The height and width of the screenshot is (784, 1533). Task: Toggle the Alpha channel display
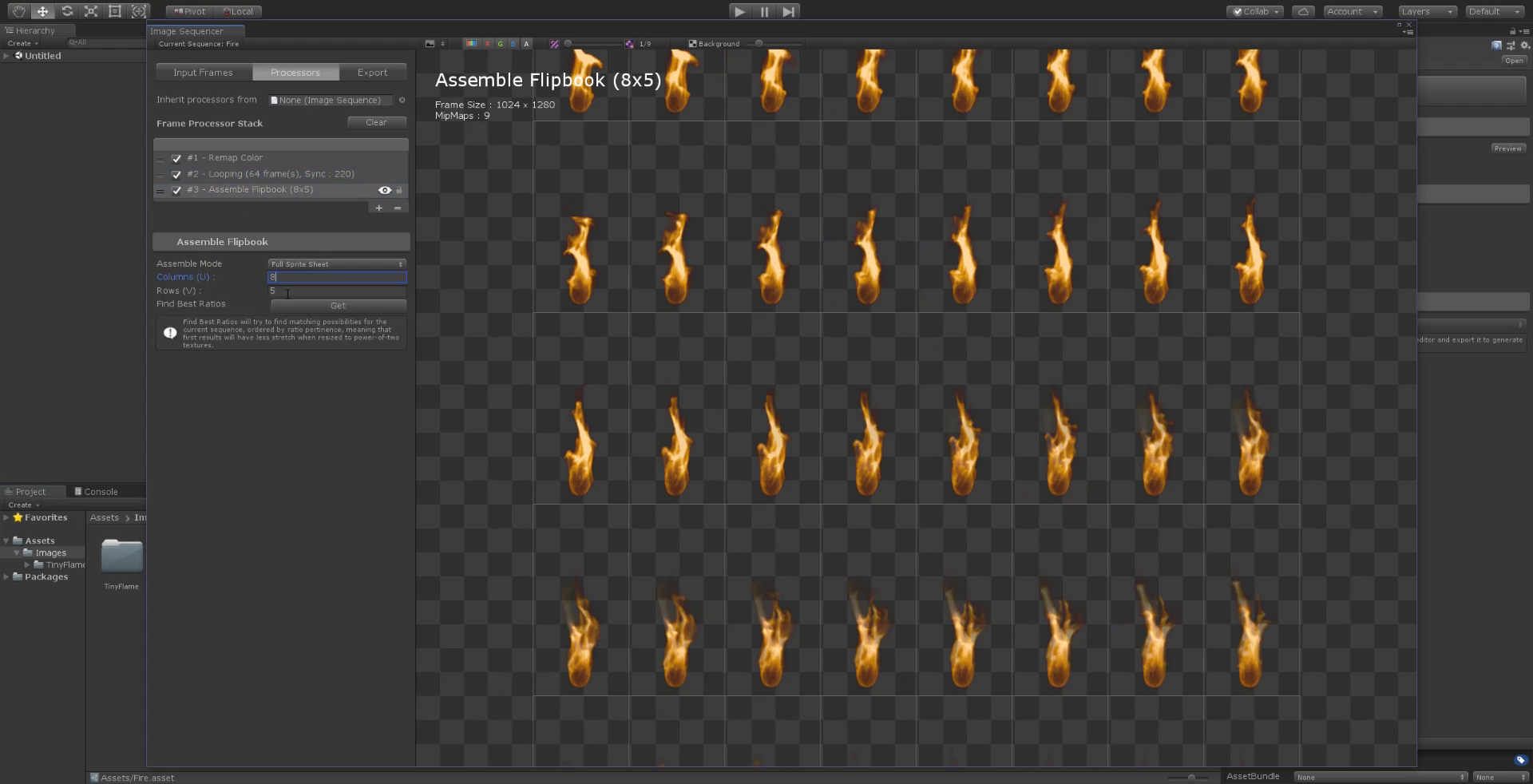[526, 44]
